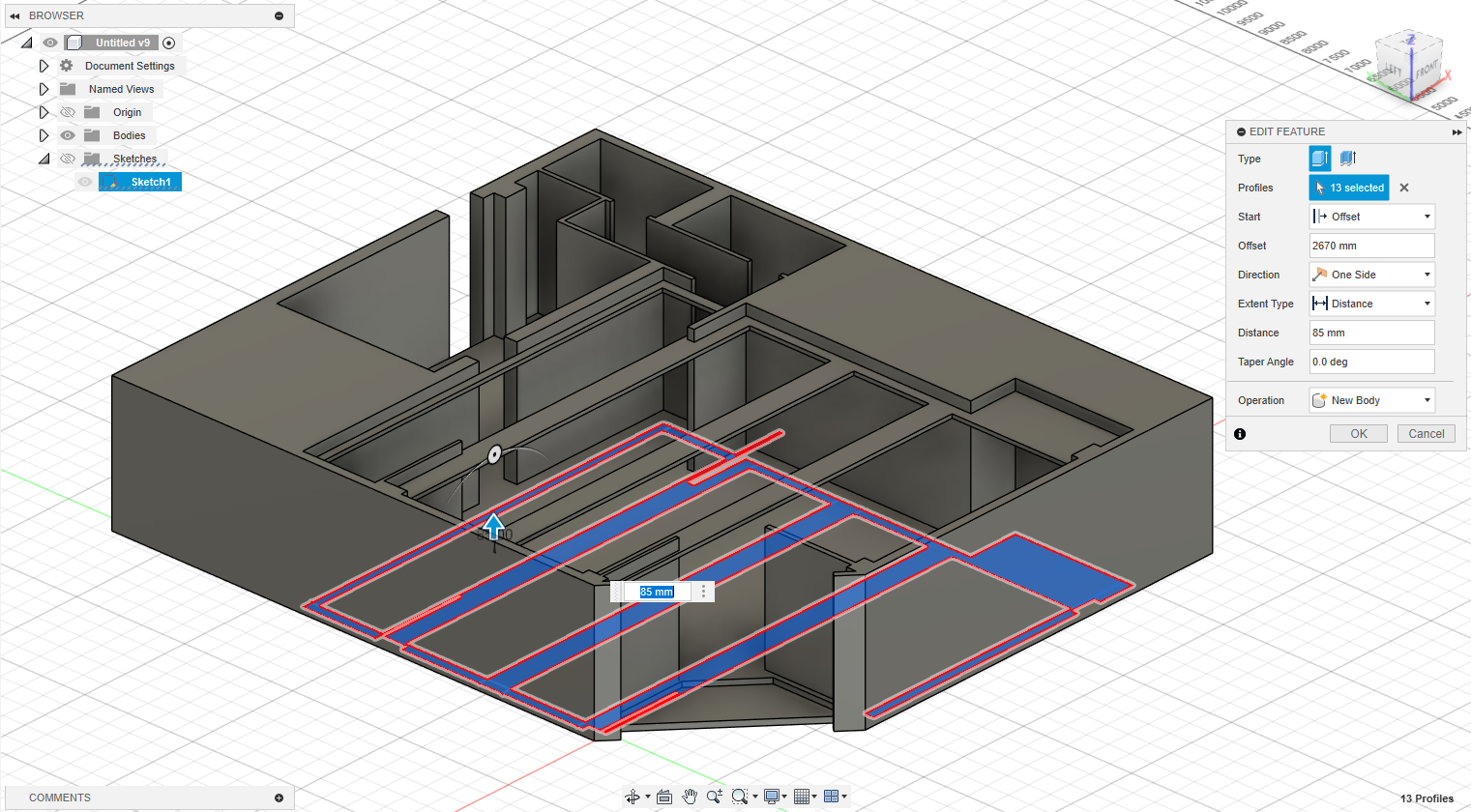This screenshot has height=812, width=1471.
Task: Expand the Grid and Snaps dropdown arrow
Action: coord(814,797)
